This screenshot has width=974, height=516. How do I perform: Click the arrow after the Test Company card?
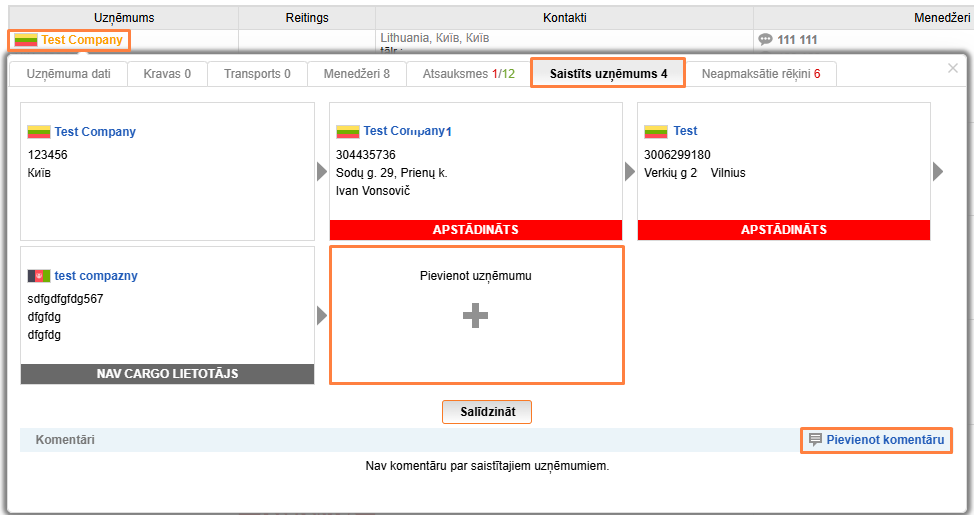322,172
